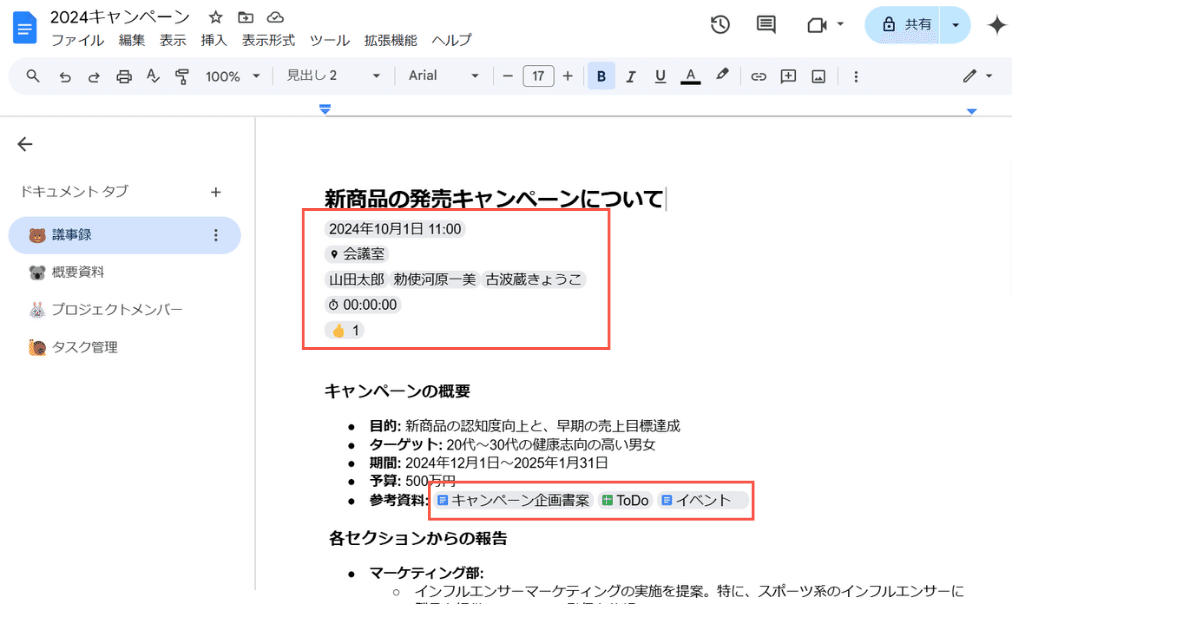Click the 共有 share button
This screenshot has width=1200, height=628.
coord(904,25)
